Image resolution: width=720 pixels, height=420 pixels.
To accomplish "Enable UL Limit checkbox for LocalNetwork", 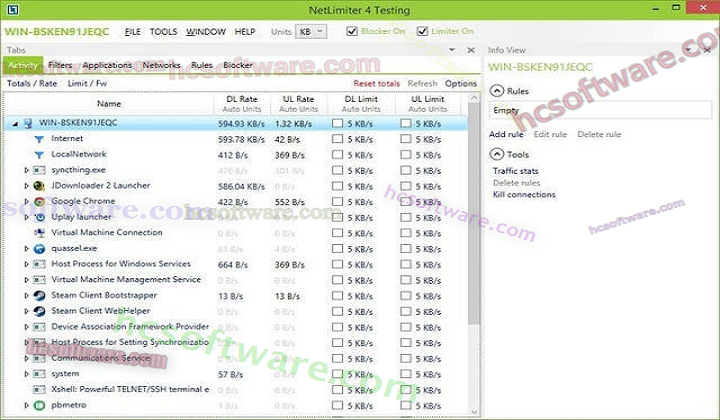I will 405,154.
